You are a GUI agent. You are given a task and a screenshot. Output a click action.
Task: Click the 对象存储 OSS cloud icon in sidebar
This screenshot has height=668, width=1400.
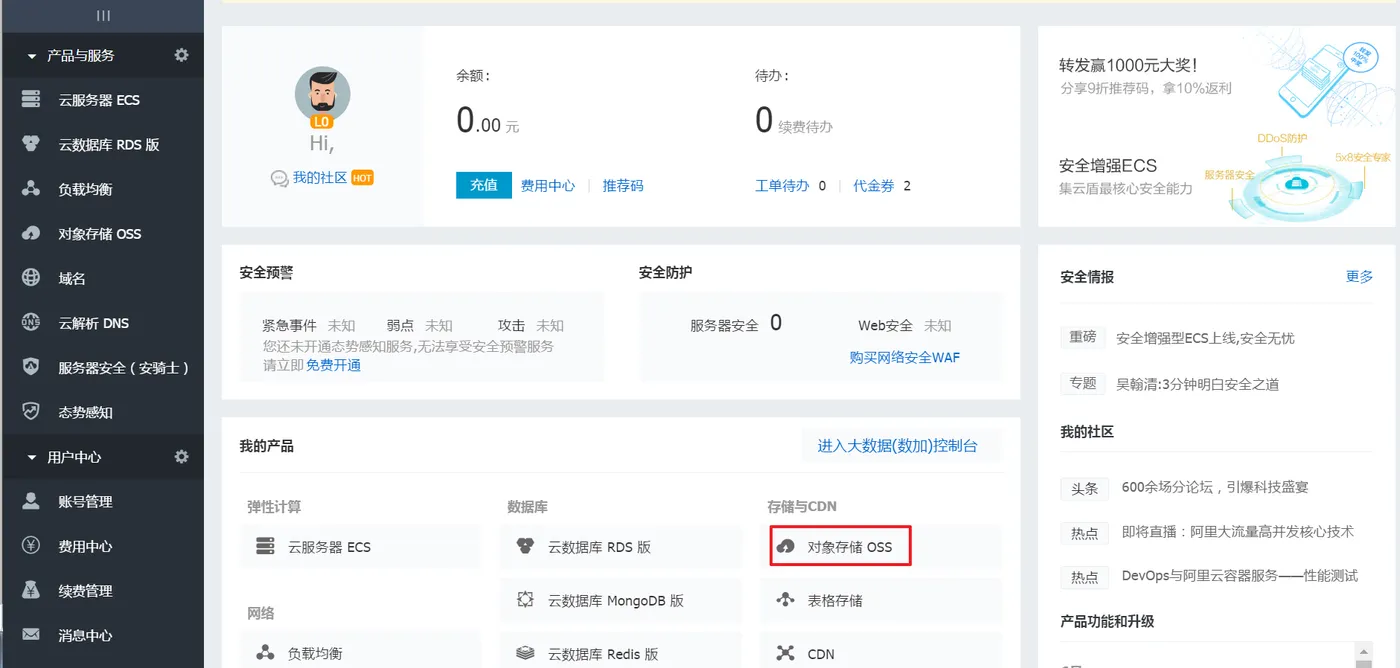31,234
